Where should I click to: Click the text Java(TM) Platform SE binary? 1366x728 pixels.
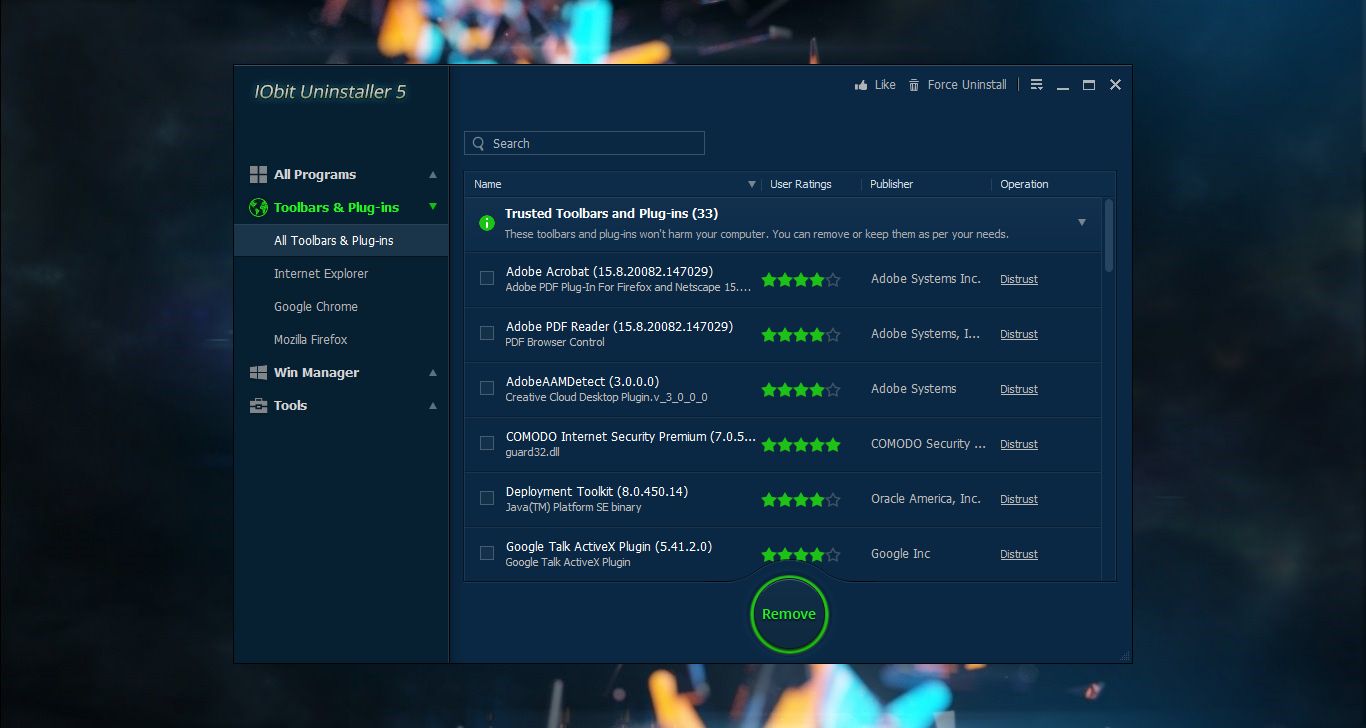573,507
